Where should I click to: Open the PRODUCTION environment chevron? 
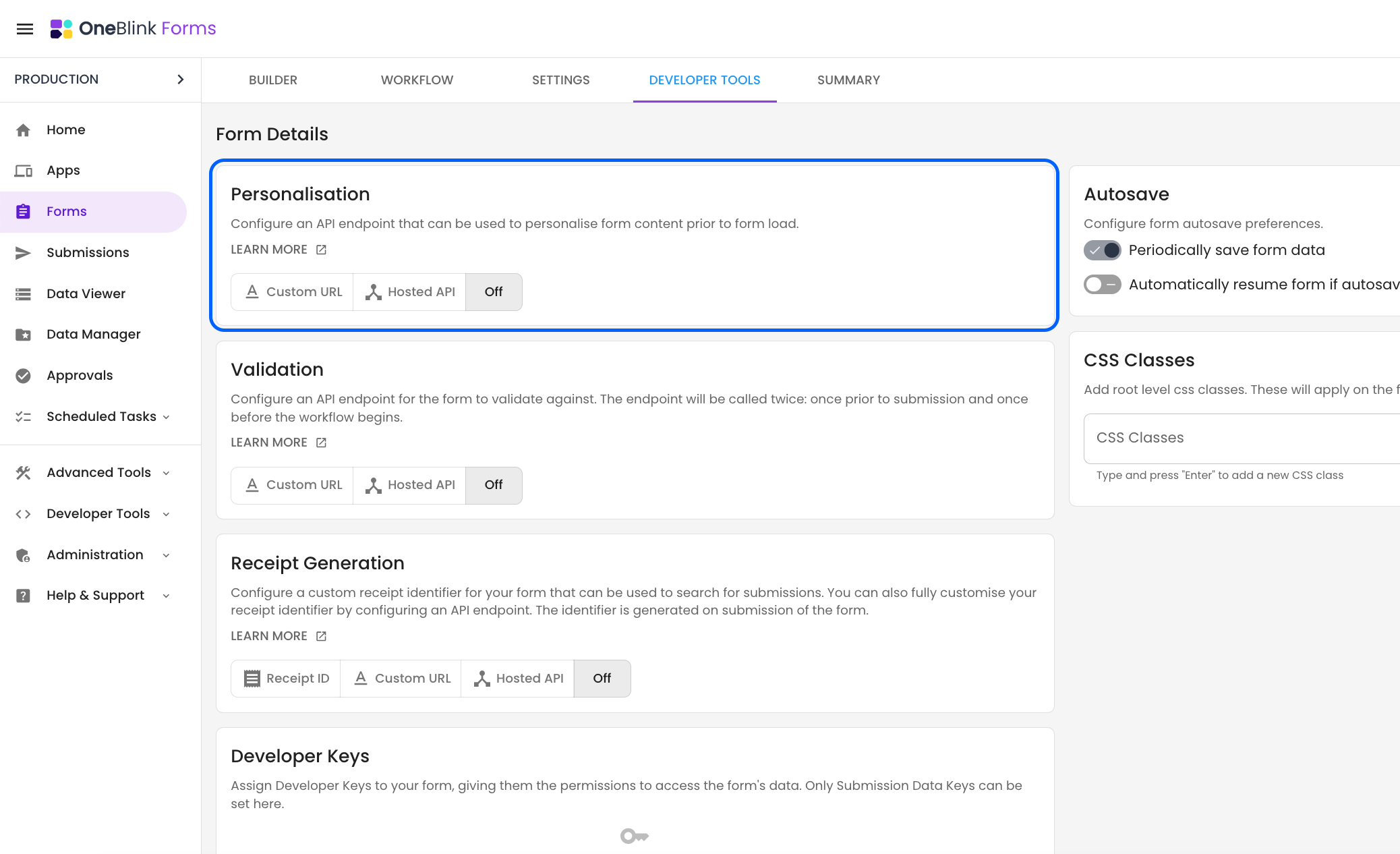(180, 80)
